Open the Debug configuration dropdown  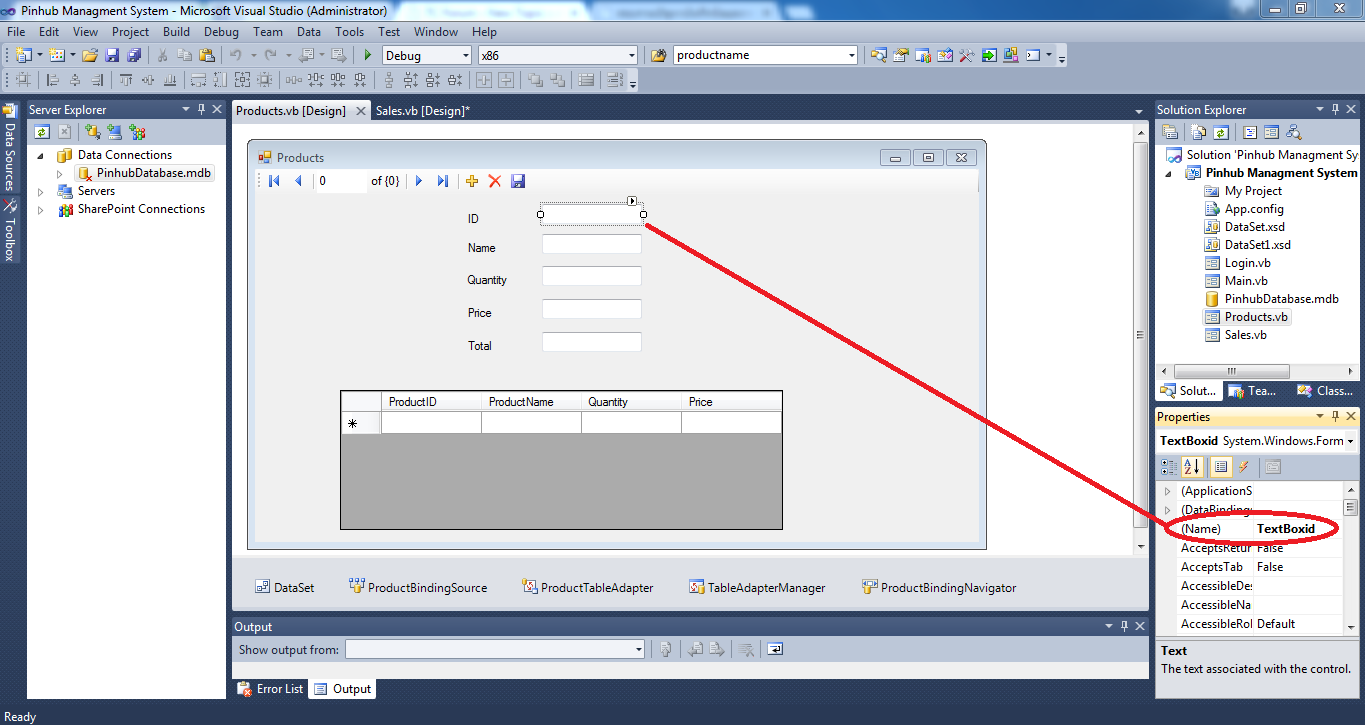(x=464, y=55)
